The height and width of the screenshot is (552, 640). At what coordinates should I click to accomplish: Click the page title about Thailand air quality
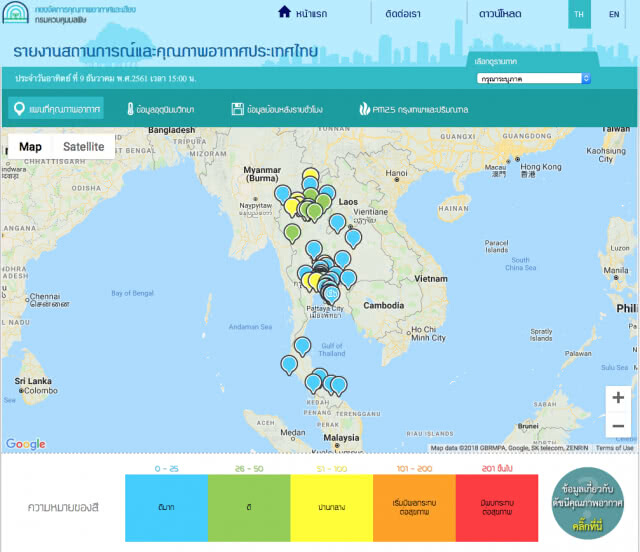[165, 51]
